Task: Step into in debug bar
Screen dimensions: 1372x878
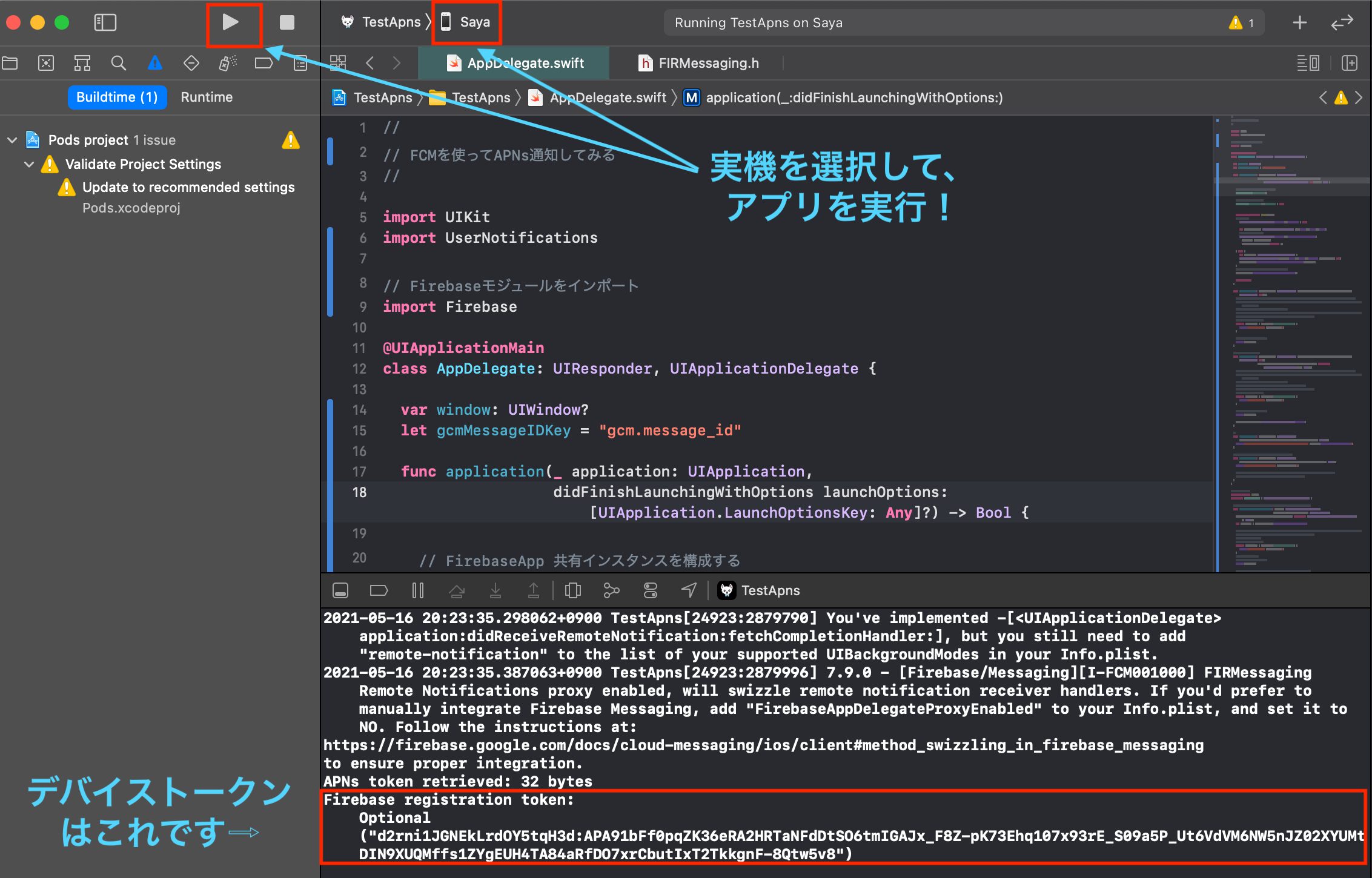Action: 495,590
